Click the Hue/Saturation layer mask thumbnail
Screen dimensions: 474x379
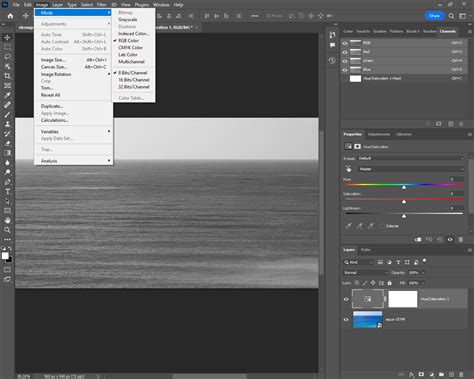[403, 299]
